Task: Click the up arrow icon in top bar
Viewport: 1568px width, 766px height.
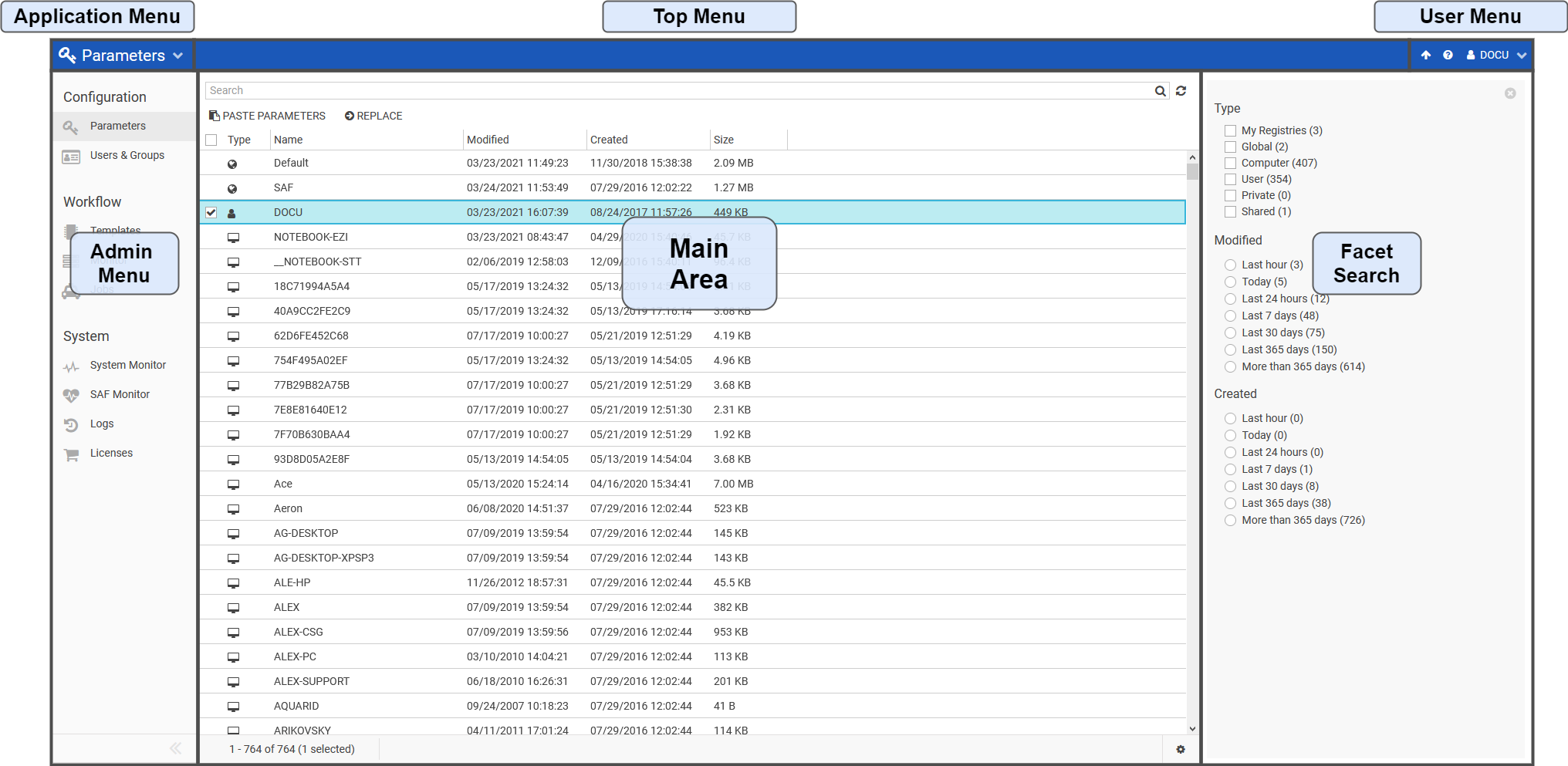Action: (1426, 55)
